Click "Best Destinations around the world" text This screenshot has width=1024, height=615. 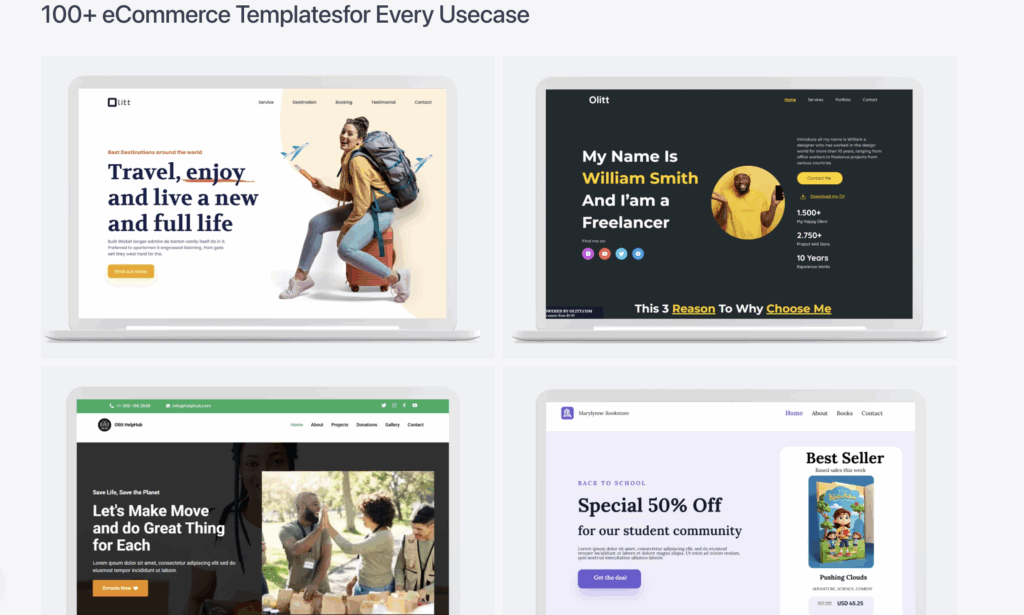pos(155,152)
